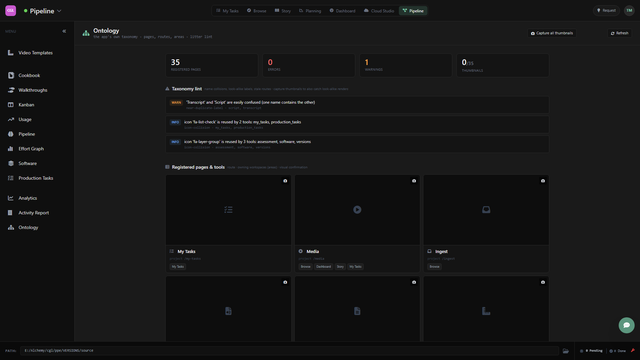Open the Usage chart icon

[x=11, y=119]
